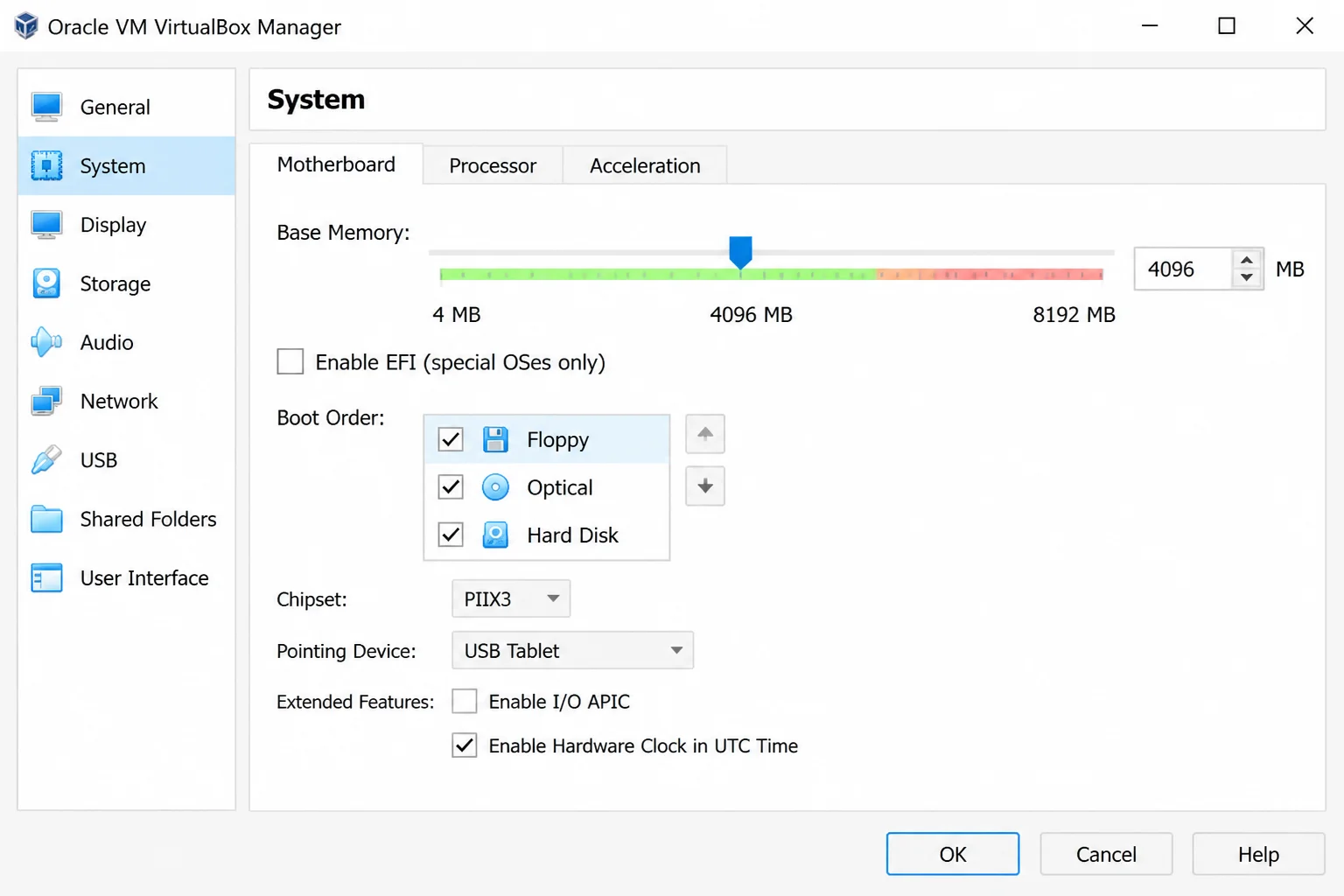
Task: Click the Network computers icon in sidebar
Action: pyautogui.click(x=46, y=401)
